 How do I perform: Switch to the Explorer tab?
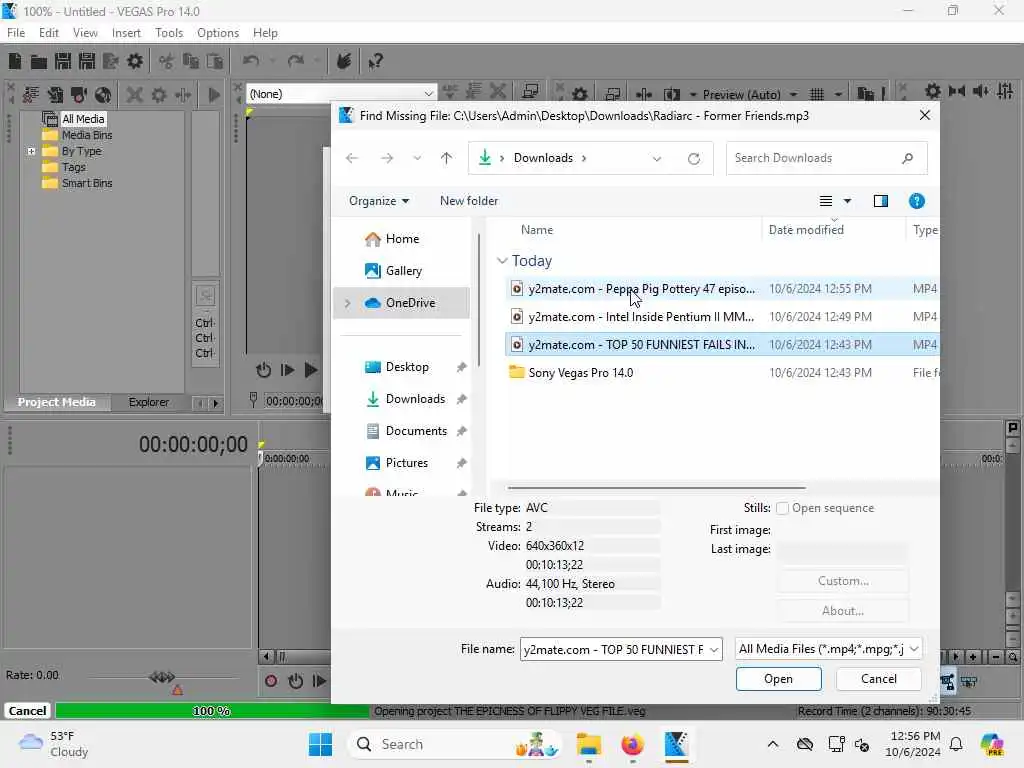[x=149, y=402]
